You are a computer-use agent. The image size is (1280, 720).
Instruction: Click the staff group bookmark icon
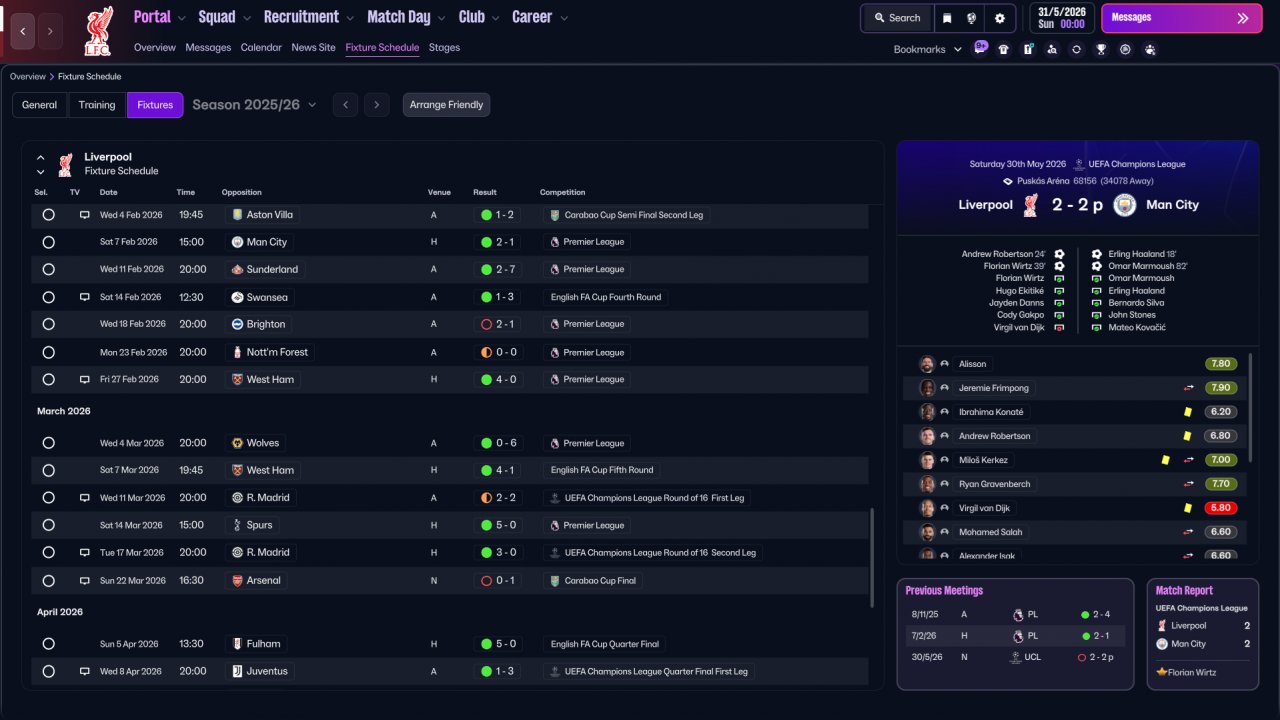click(x=1150, y=49)
